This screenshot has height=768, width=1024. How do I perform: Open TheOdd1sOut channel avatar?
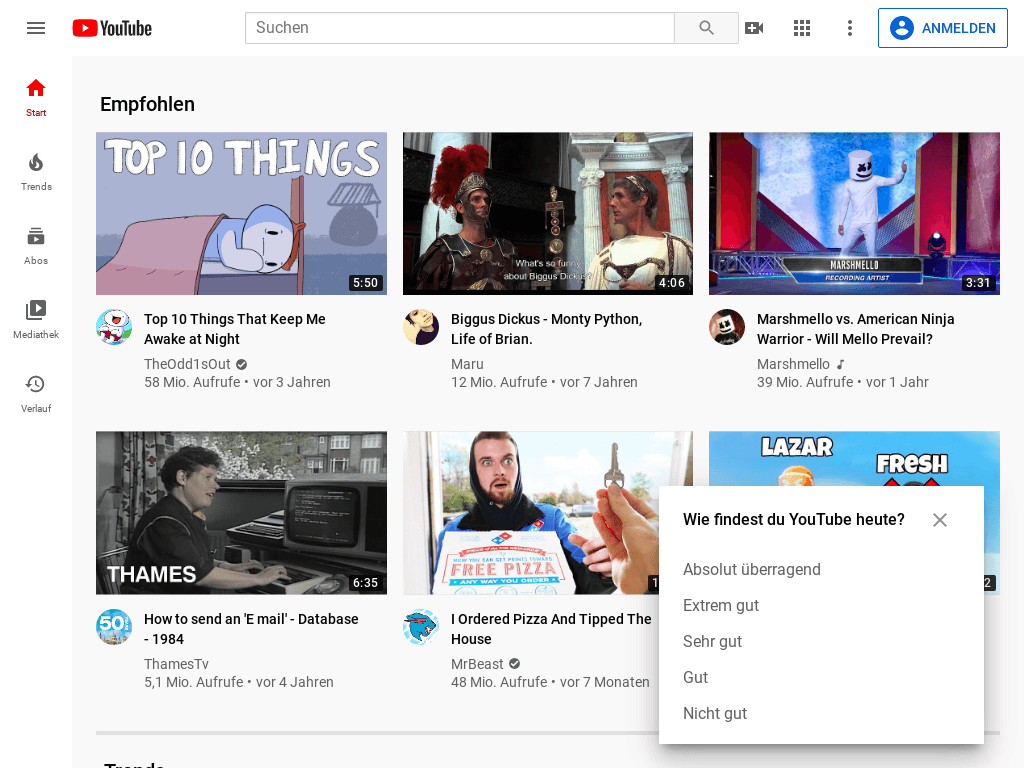pyautogui.click(x=114, y=327)
